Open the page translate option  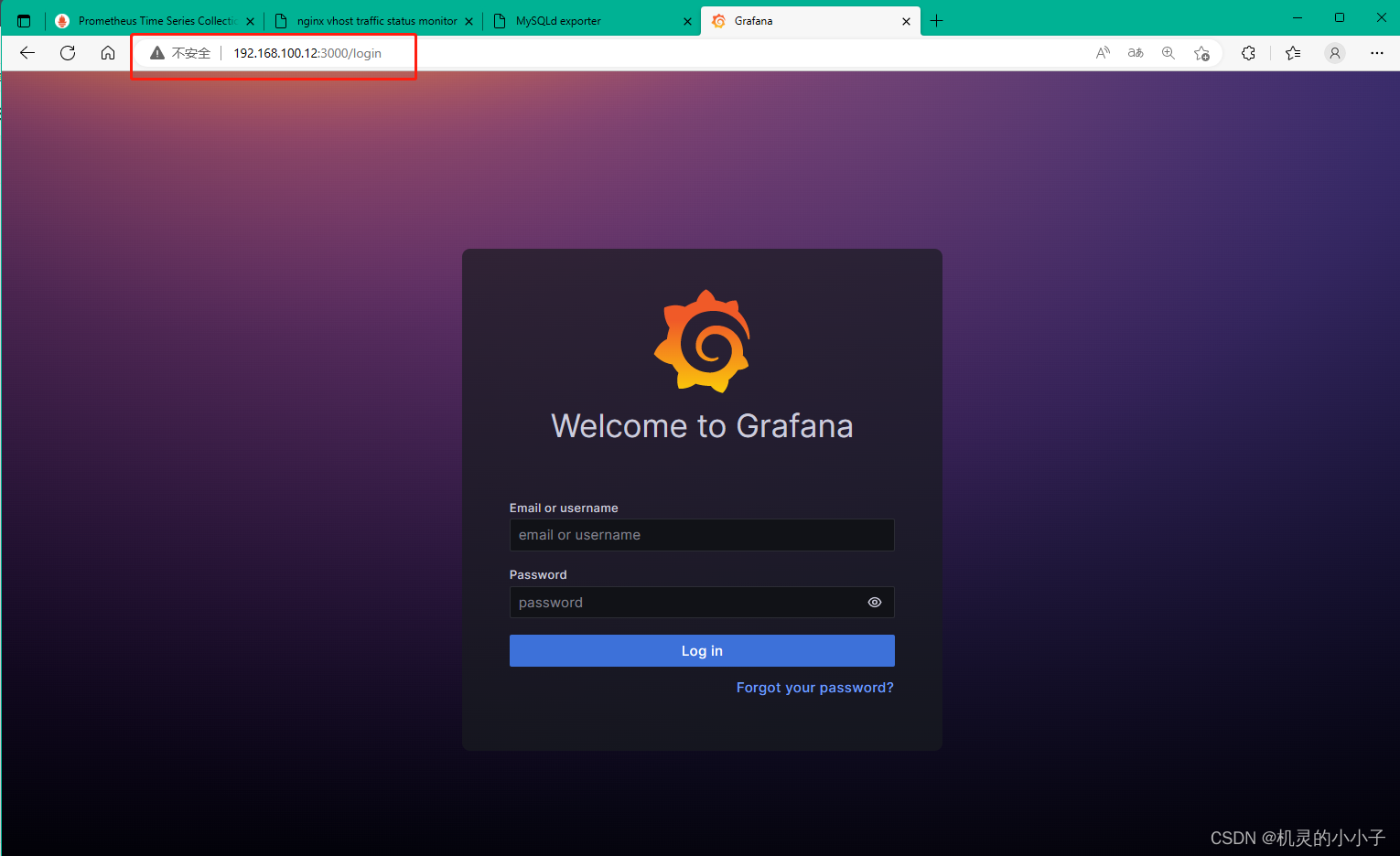pyautogui.click(x=1136, y=53)
